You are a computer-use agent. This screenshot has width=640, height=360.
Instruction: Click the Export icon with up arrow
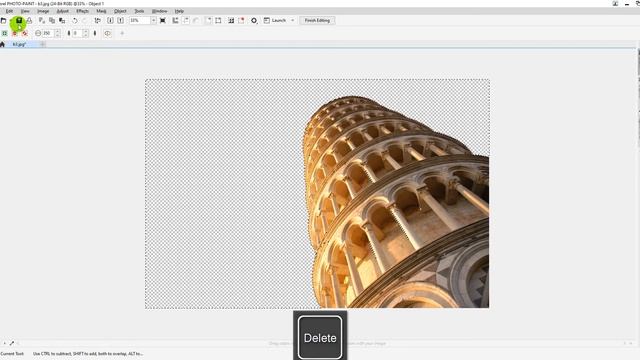coord(120,20)
